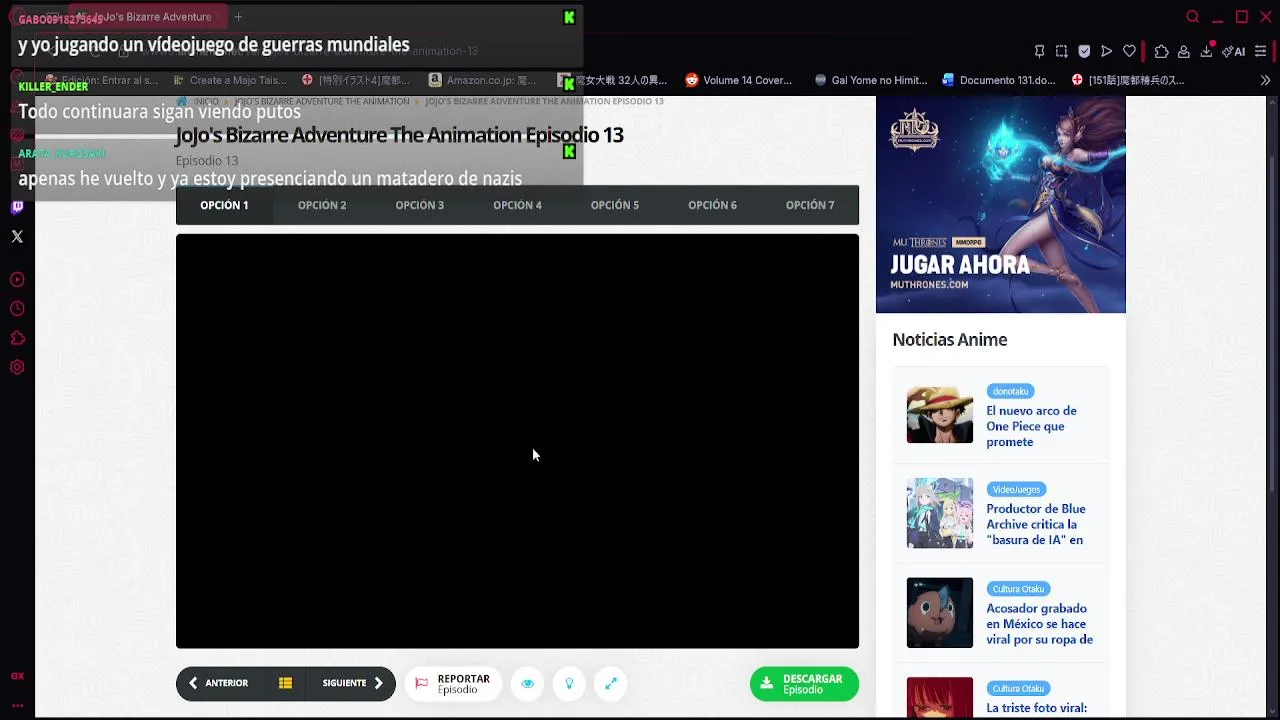
Task: Open the sidebar three-dots menu
Action: 17,705
